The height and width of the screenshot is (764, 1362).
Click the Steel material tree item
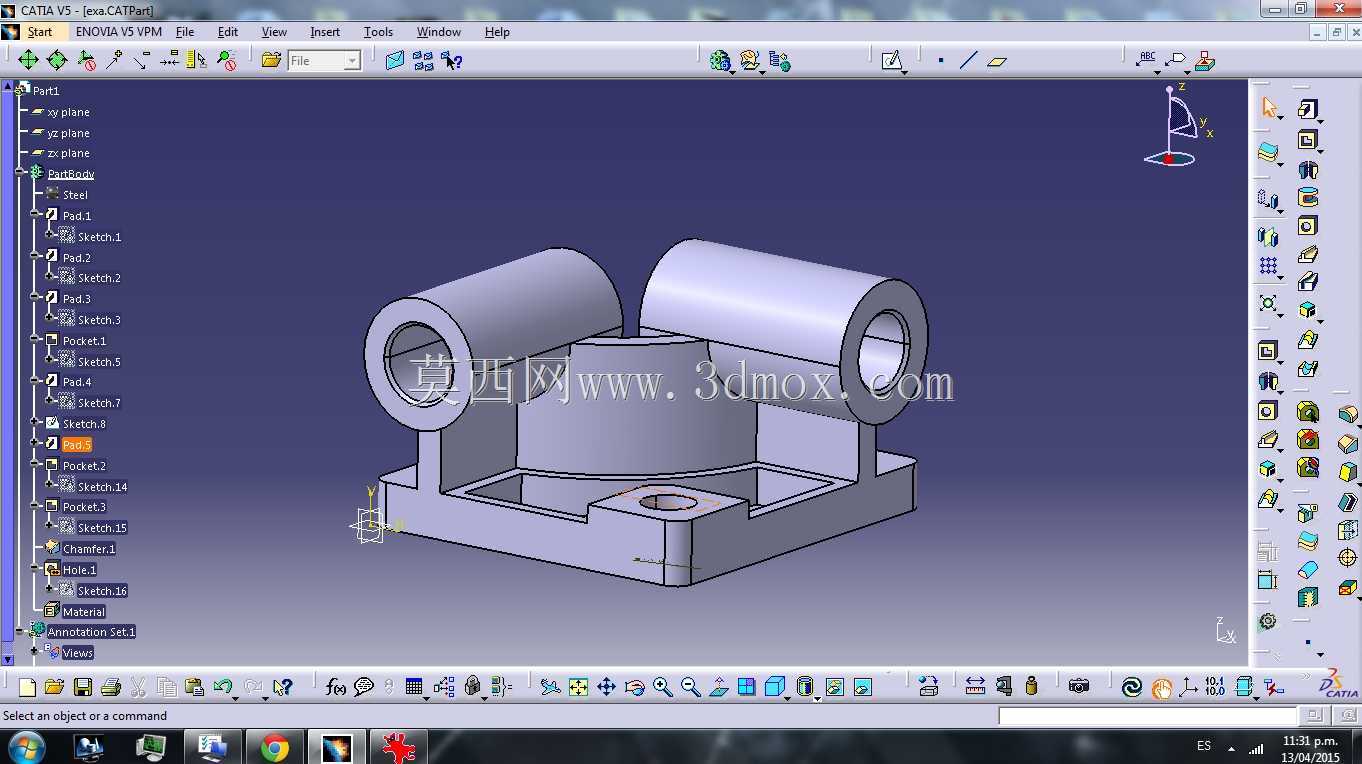(x=75, y=194)
